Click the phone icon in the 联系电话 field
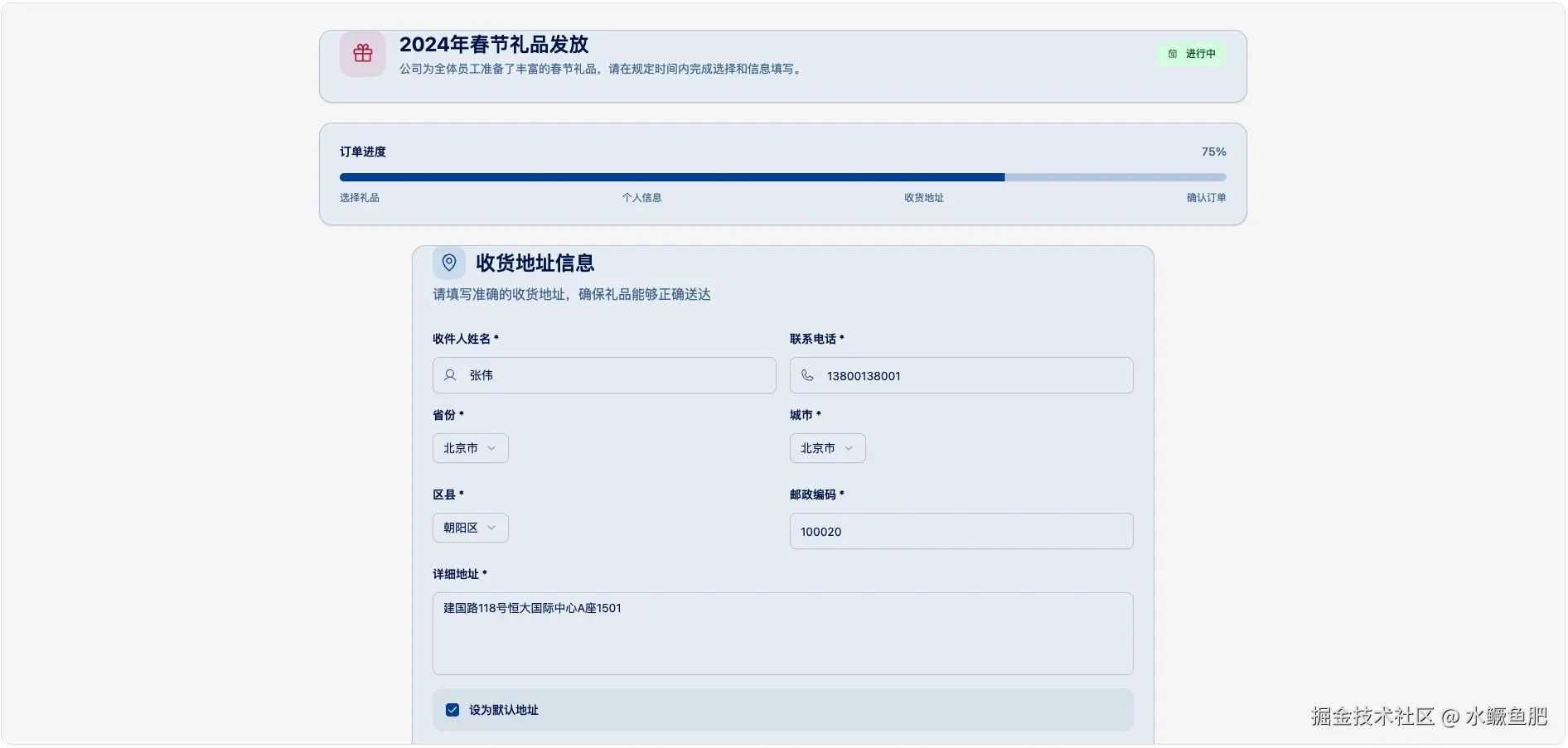The width and height of the screenshot is (1568, 748). 806,375
